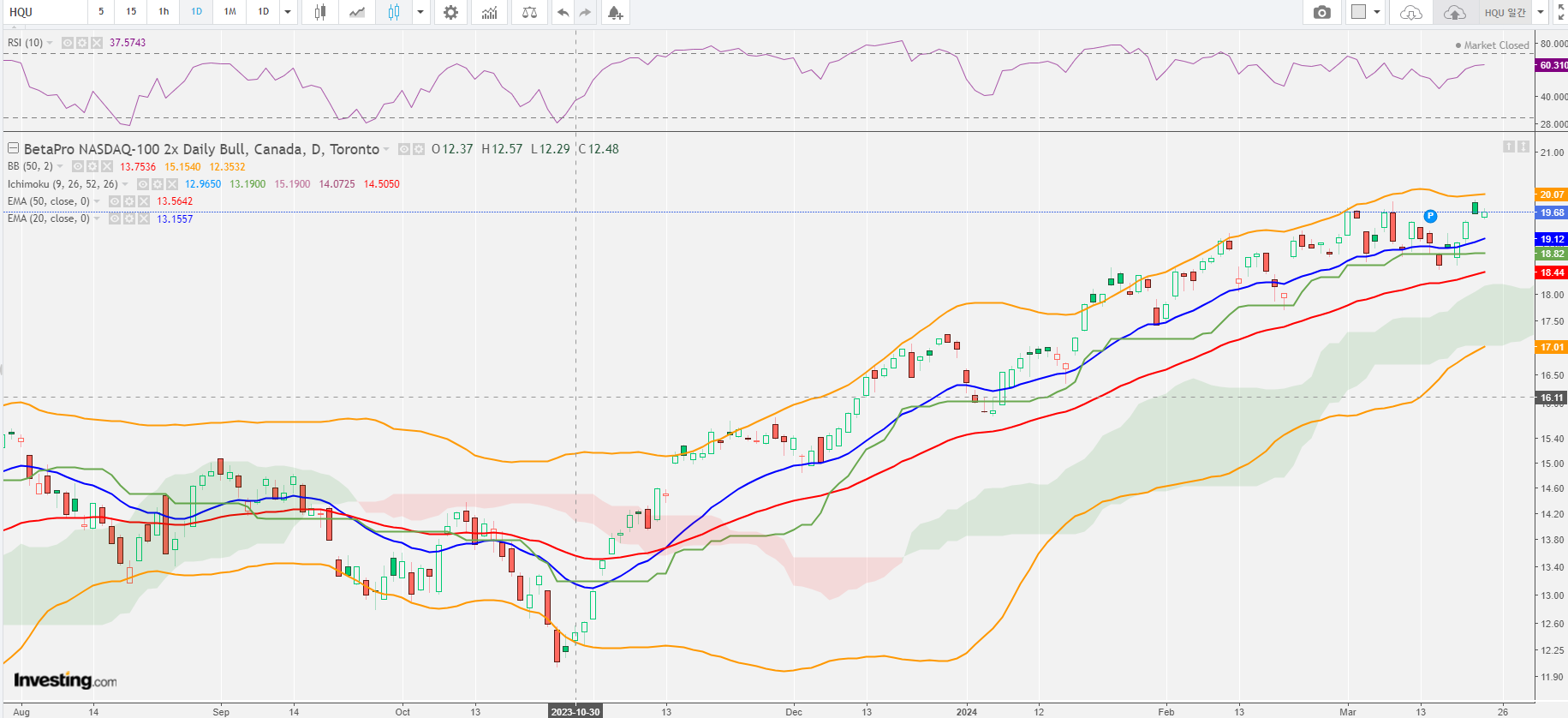The width and height of the screenshot is (1568, 718).
Task: Remove the Ichimoku indicator
Action: pyautogui.click(x=172, y=184)
